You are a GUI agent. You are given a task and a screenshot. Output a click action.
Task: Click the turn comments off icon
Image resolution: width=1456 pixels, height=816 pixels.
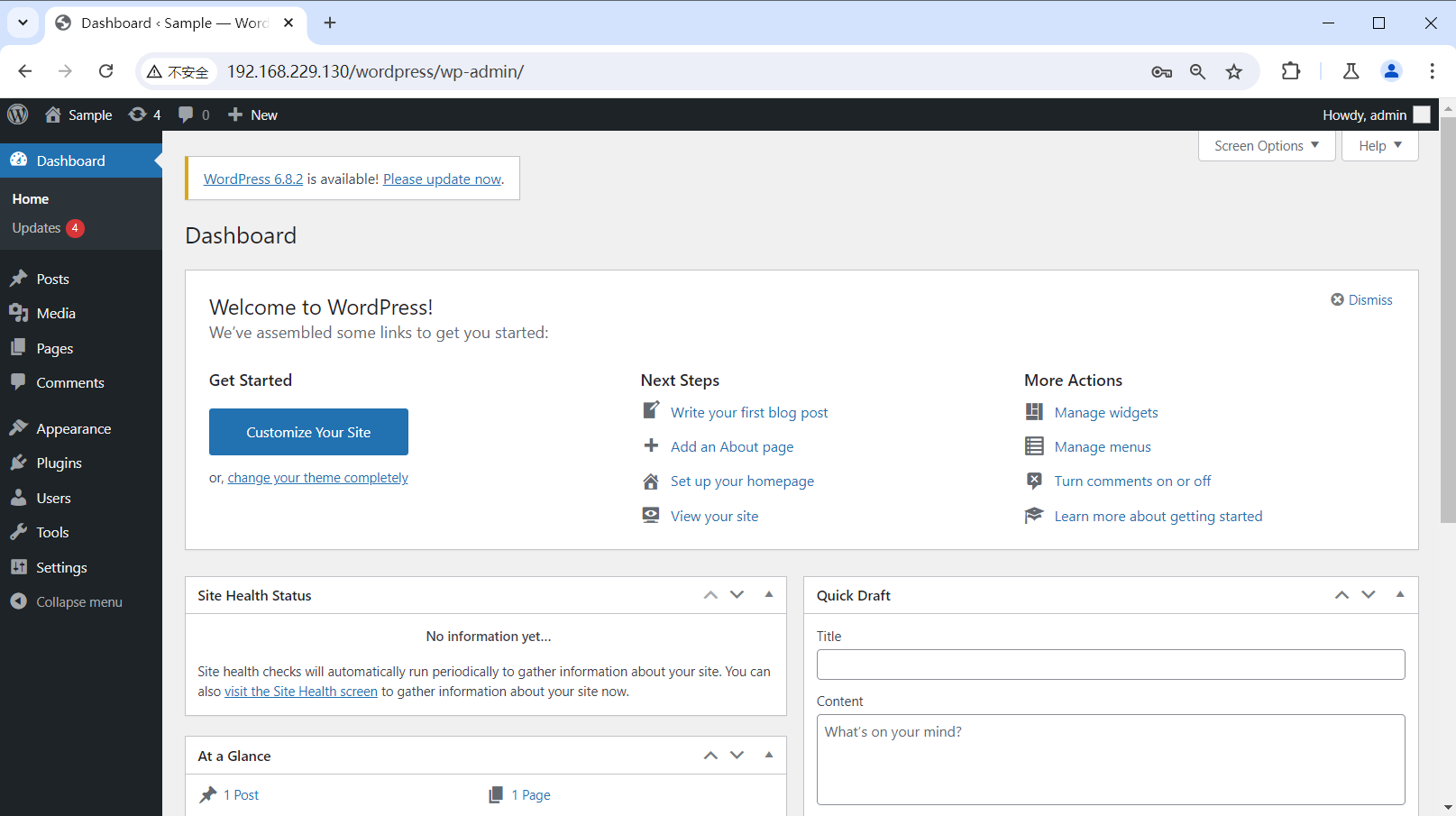click(1034, 481)
